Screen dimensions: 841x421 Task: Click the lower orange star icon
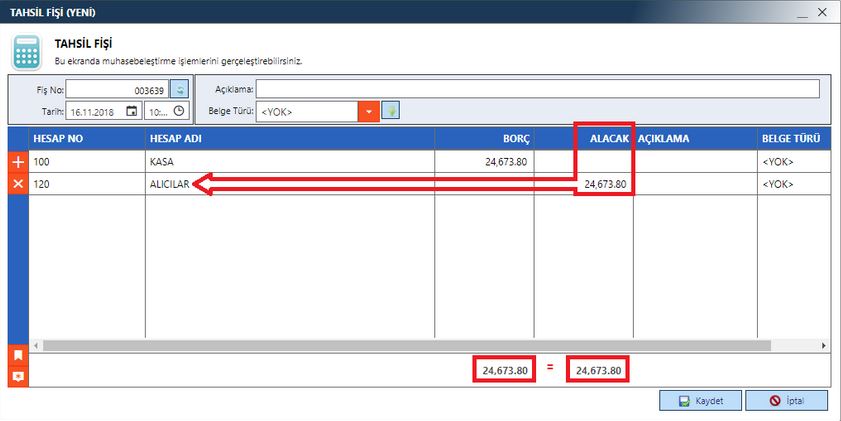(x=18, y=376)
